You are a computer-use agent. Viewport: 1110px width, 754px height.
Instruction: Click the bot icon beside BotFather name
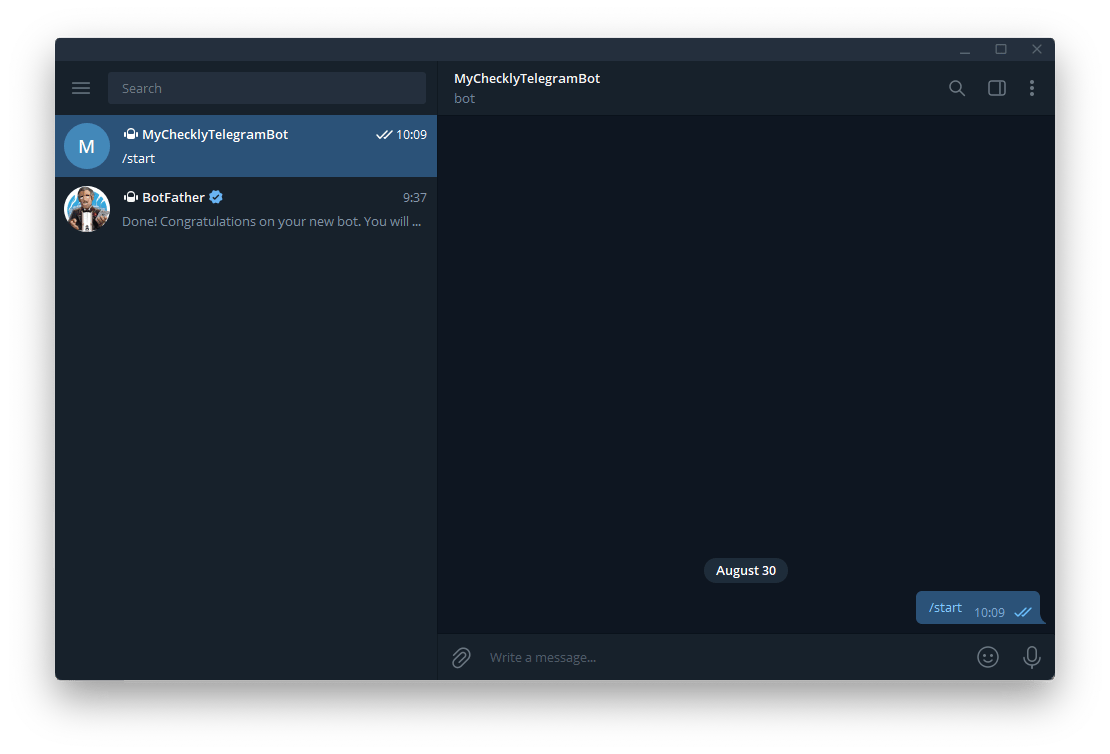click(130, 197)
